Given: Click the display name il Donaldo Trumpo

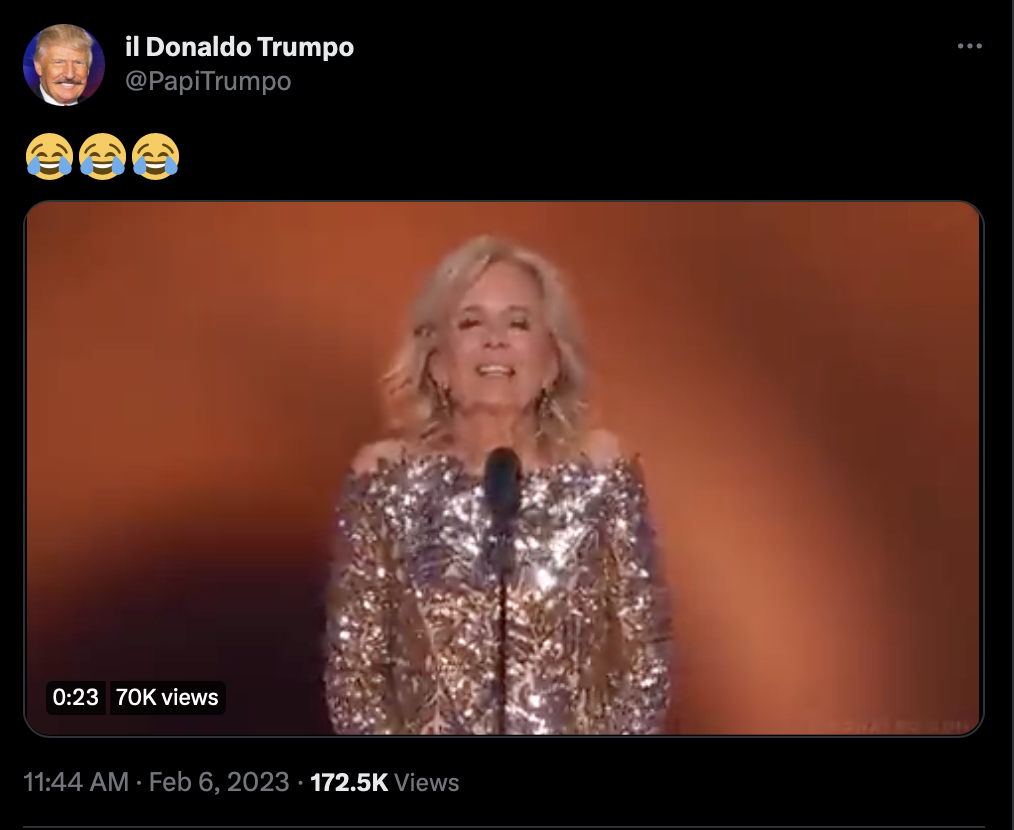Looking at the screenshot, I should click(x=239, y=47).
